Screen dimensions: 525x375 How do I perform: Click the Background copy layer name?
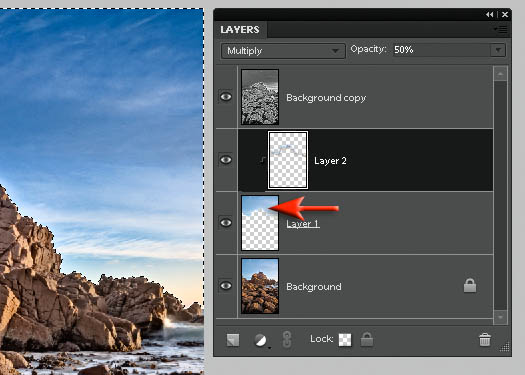[326, 98]
